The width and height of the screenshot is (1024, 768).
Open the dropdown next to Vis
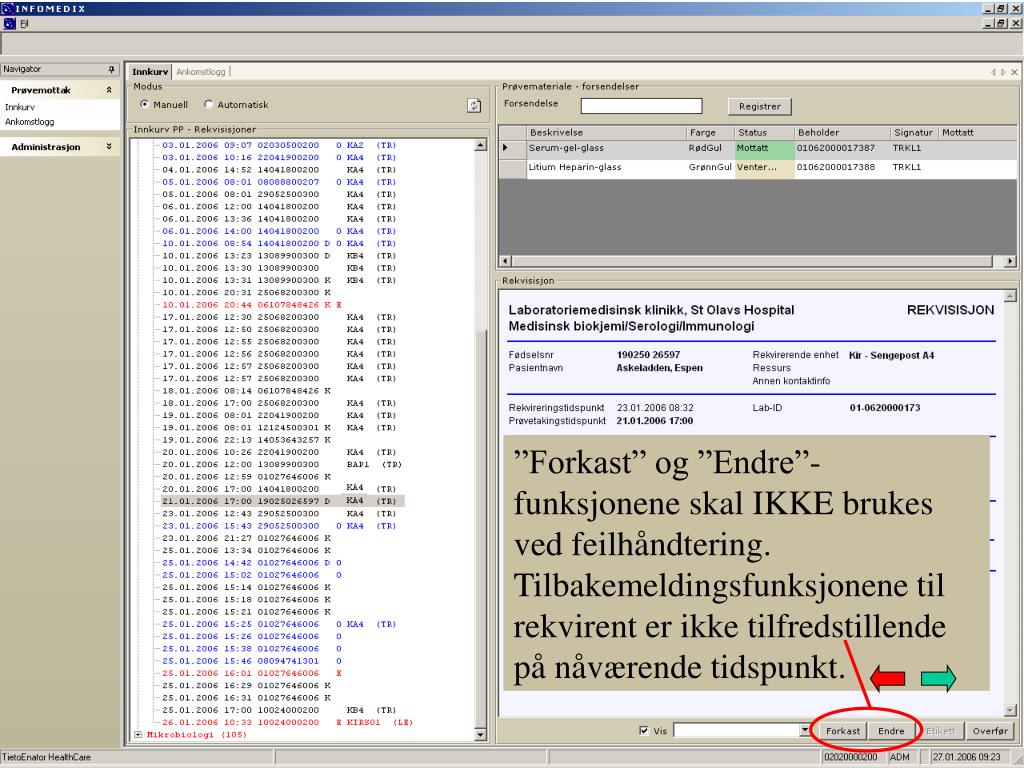805,731
